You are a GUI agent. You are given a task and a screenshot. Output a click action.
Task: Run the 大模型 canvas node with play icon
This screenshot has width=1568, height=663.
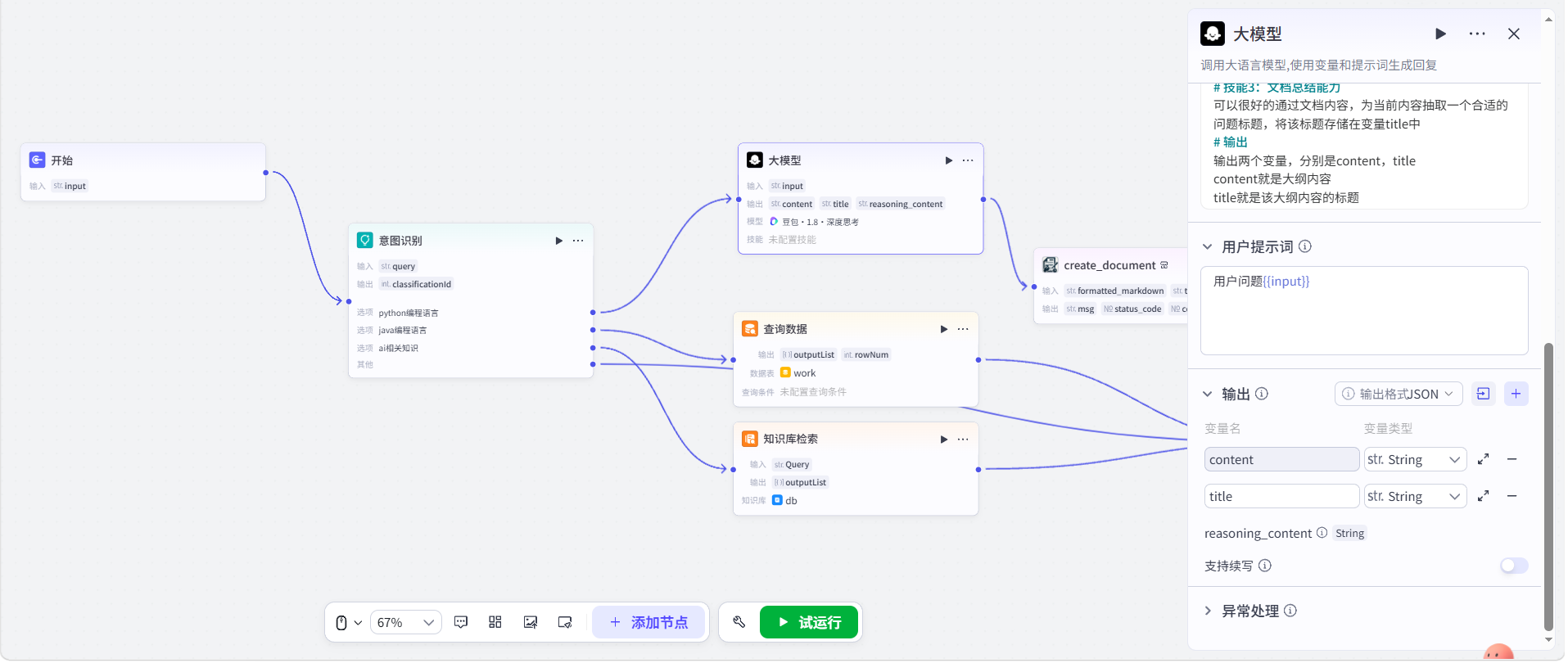pyautogui.click(x=949, y=160)
